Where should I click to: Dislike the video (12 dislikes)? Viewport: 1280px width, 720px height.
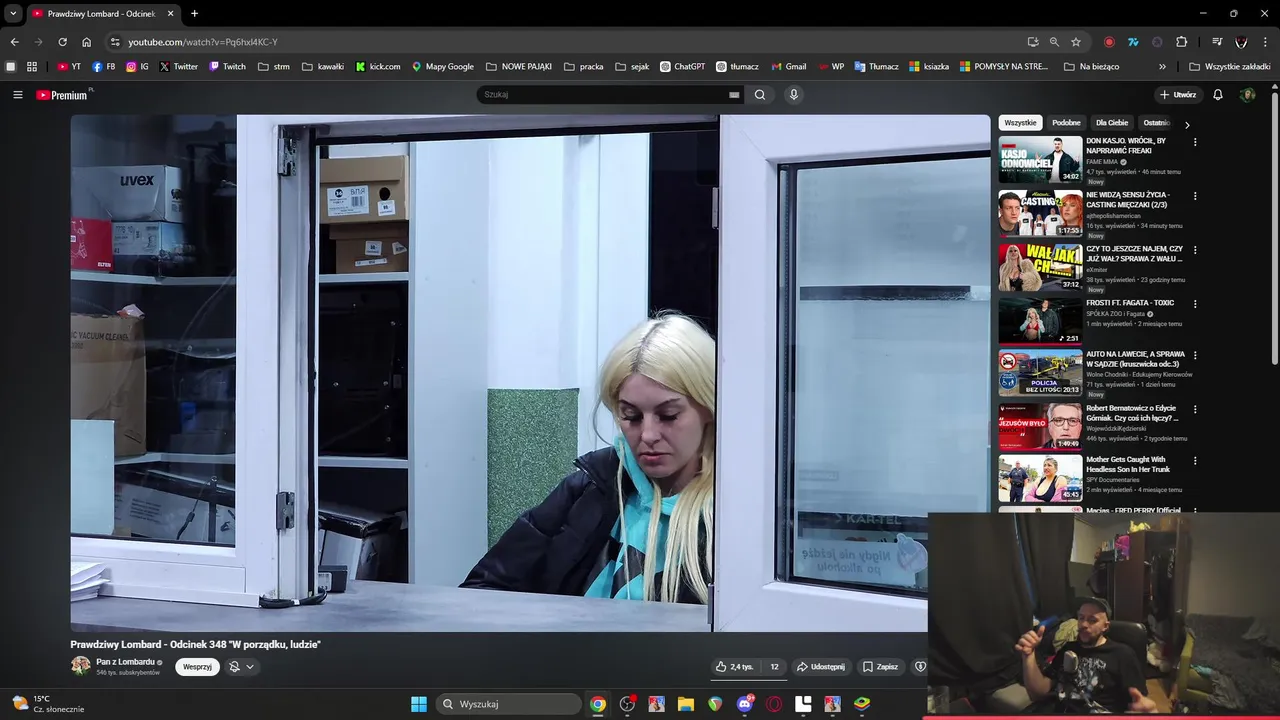pos(774,667)
